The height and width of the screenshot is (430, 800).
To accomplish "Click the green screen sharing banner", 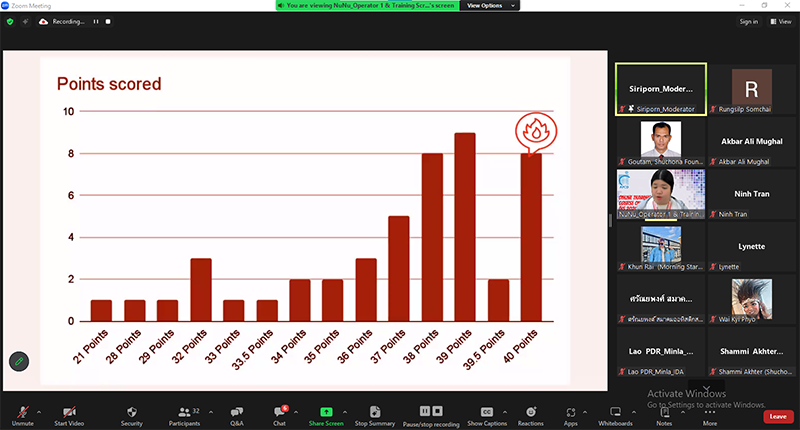I will click(367, 6).
